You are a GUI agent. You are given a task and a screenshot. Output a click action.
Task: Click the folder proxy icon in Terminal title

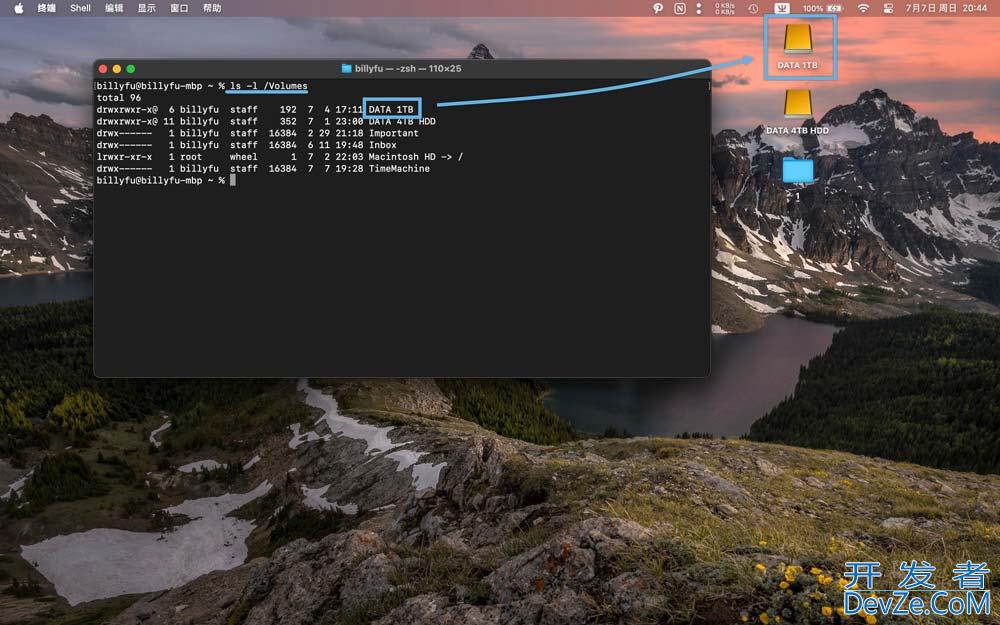(x=346, y=68)
